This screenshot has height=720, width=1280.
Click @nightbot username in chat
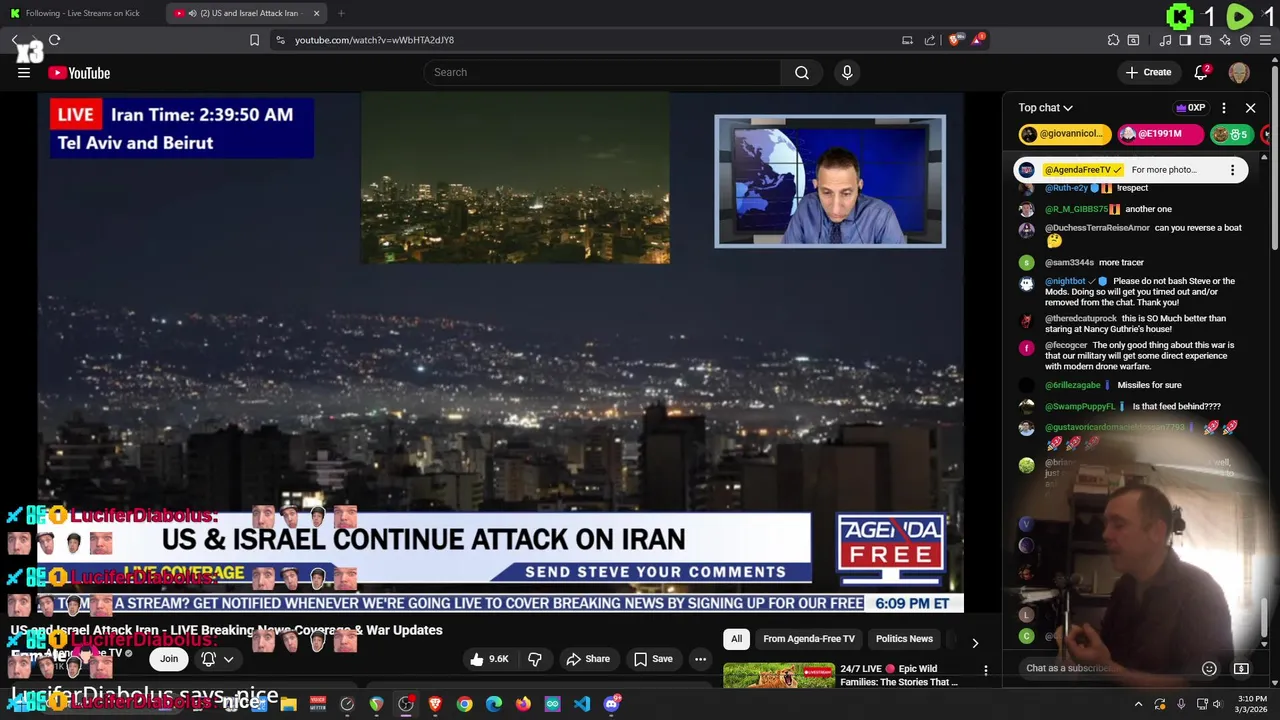pos(1065,281)
